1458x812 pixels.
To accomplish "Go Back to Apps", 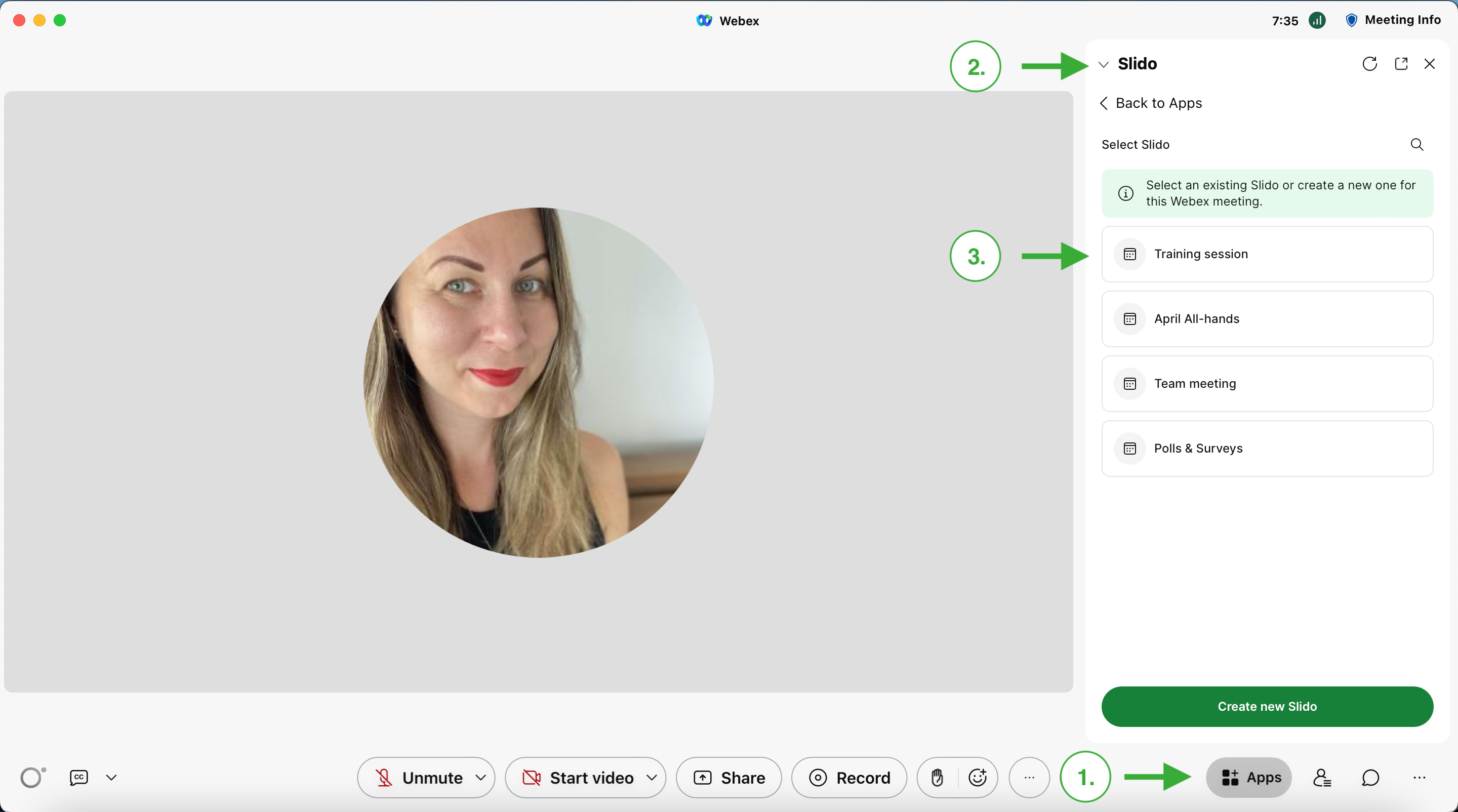I will tap(1151, 103).
